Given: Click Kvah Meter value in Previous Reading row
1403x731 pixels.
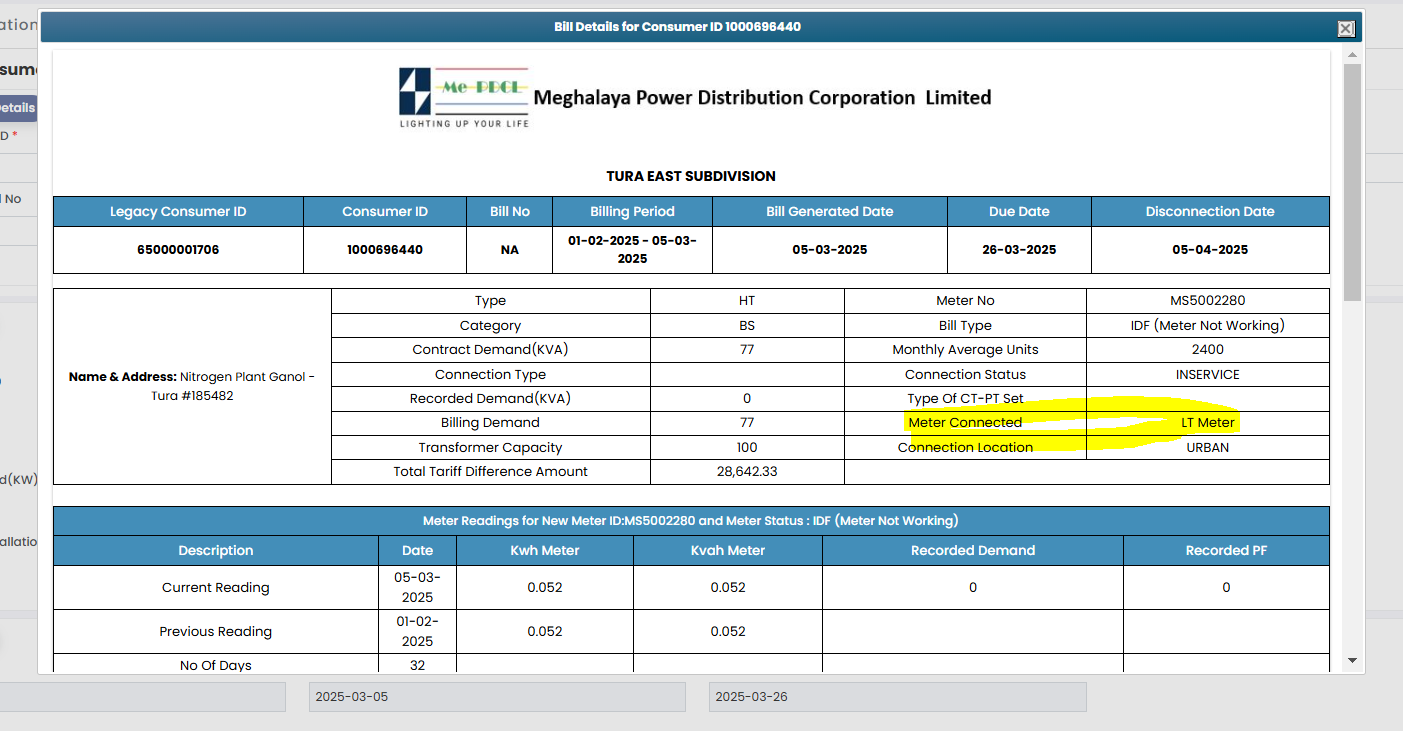Looking at the screenshot, I should point(728,632).
